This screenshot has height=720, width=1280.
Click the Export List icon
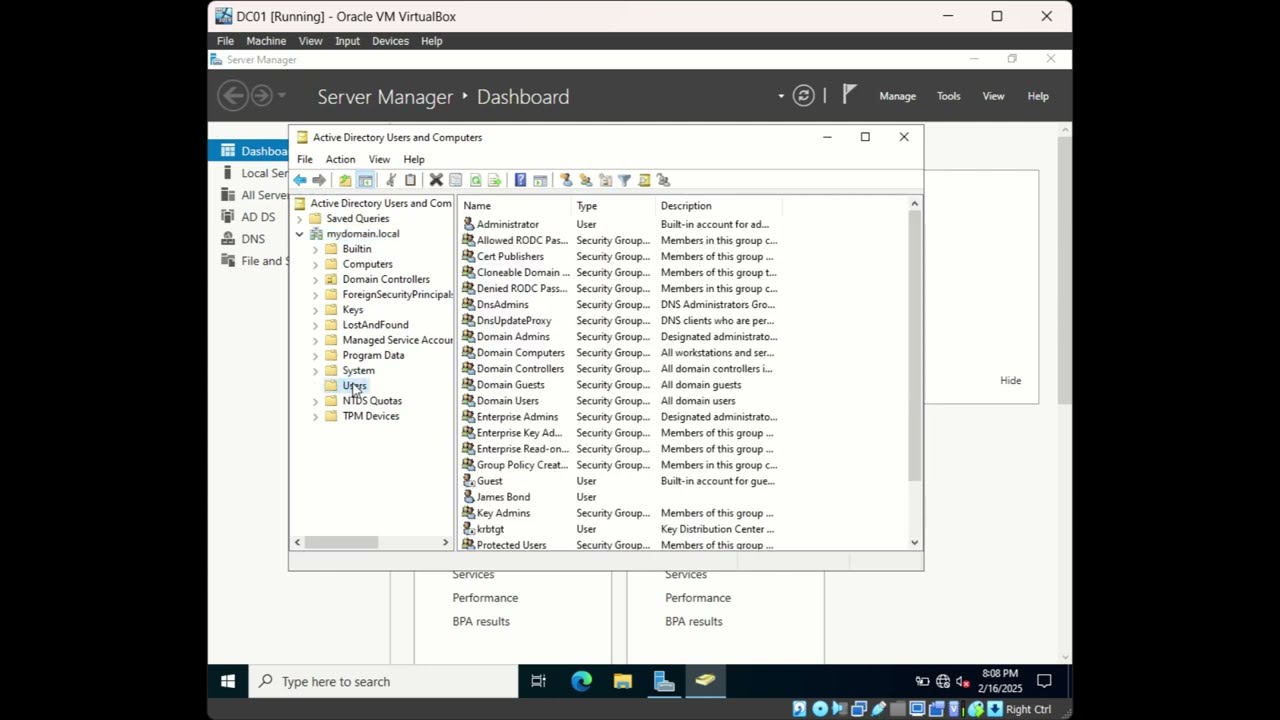tap(494, 180)
